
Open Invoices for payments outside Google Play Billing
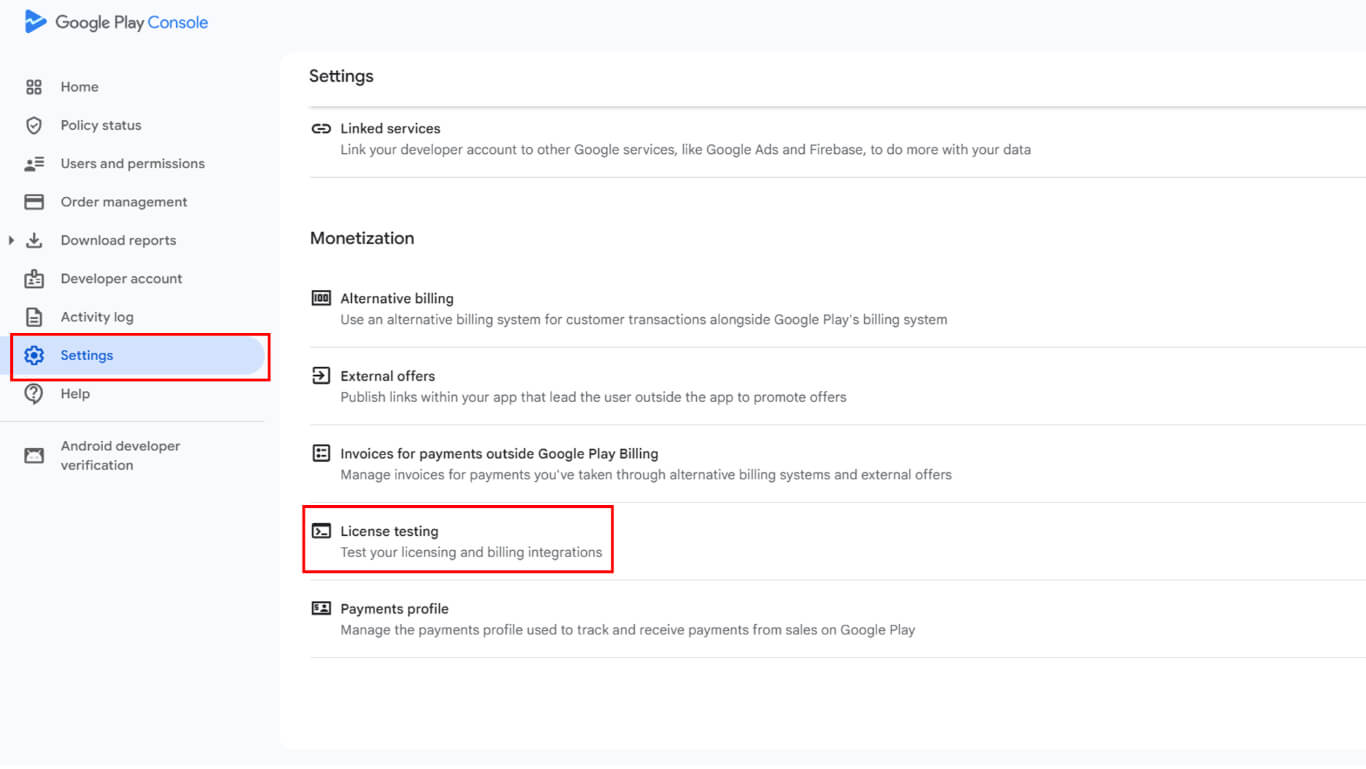[499, 454]
